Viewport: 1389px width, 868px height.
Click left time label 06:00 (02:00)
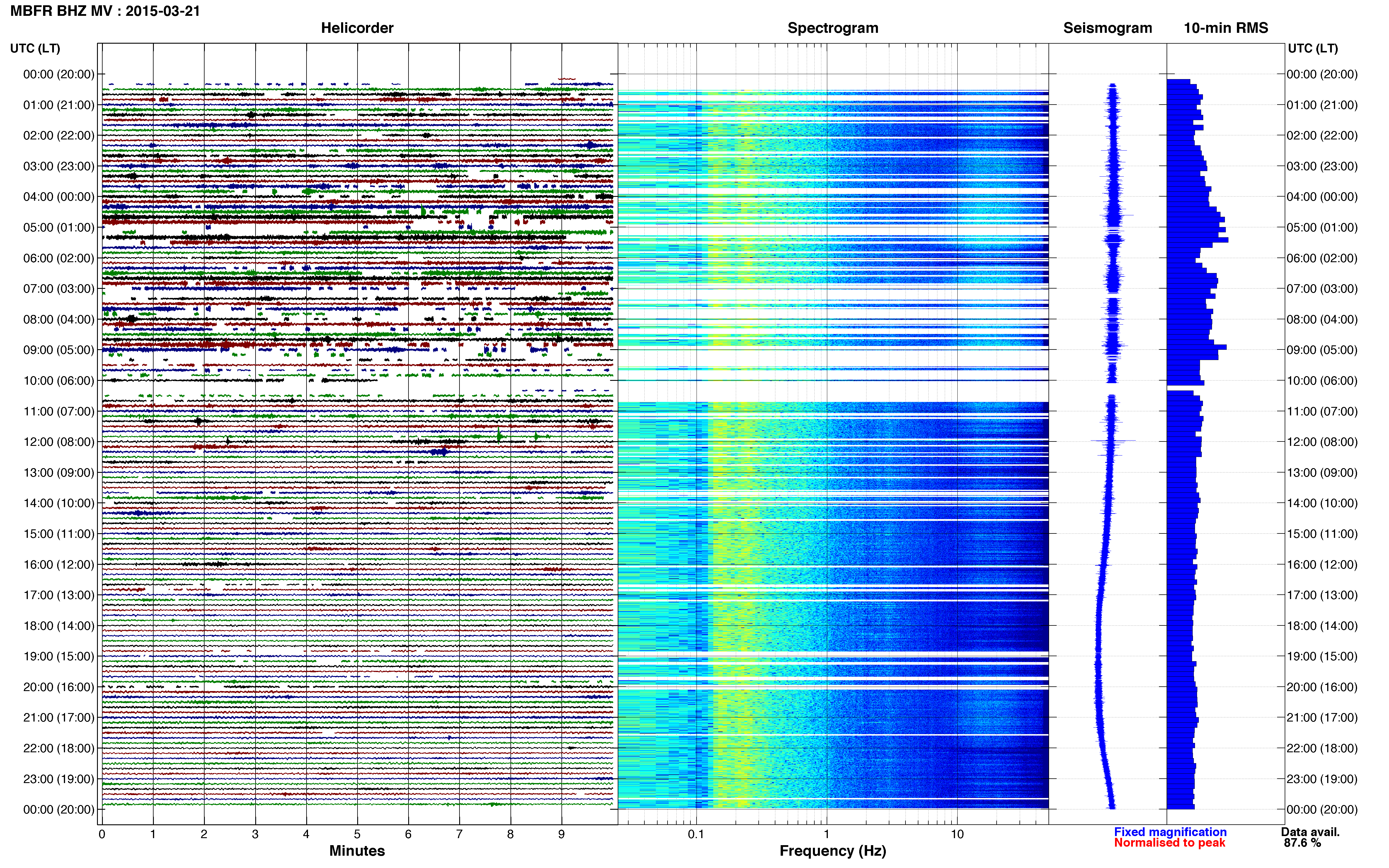click(x=59, y=258)
